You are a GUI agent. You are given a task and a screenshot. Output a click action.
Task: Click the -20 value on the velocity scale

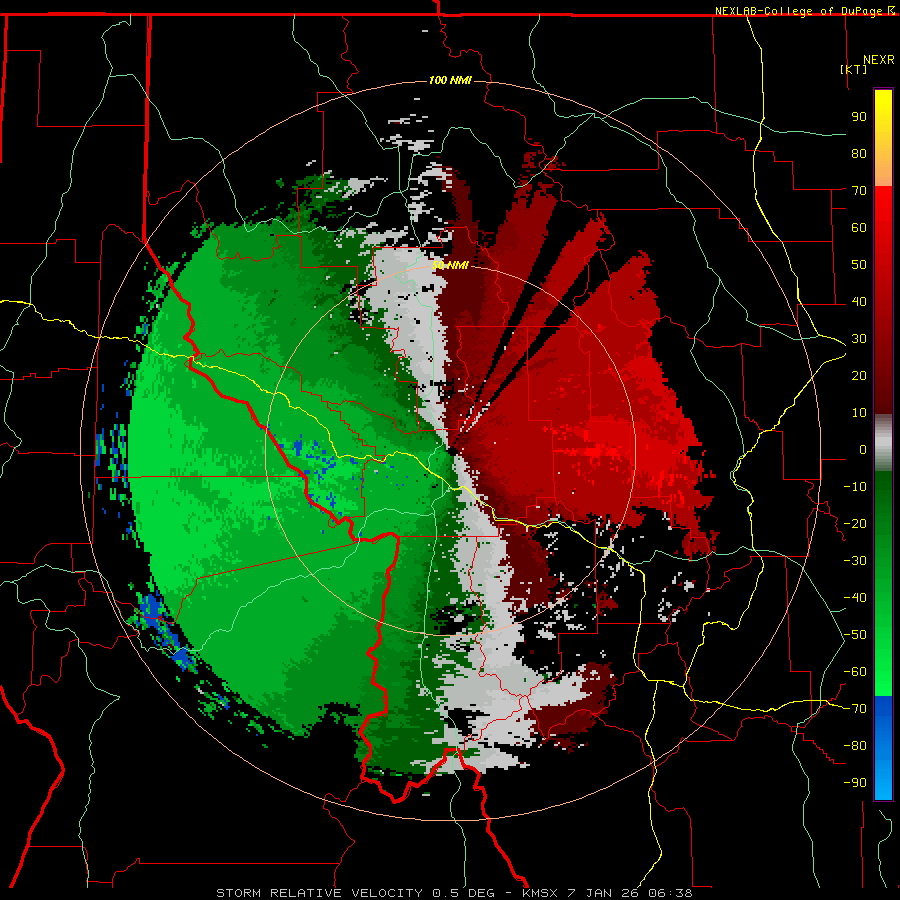[x=855, y=523]
